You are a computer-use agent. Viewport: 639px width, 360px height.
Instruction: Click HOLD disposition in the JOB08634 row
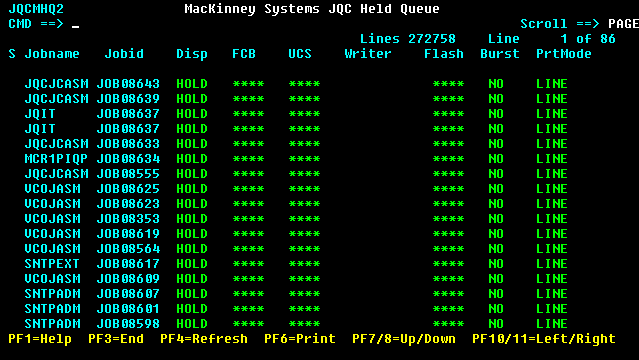(192, 159)
